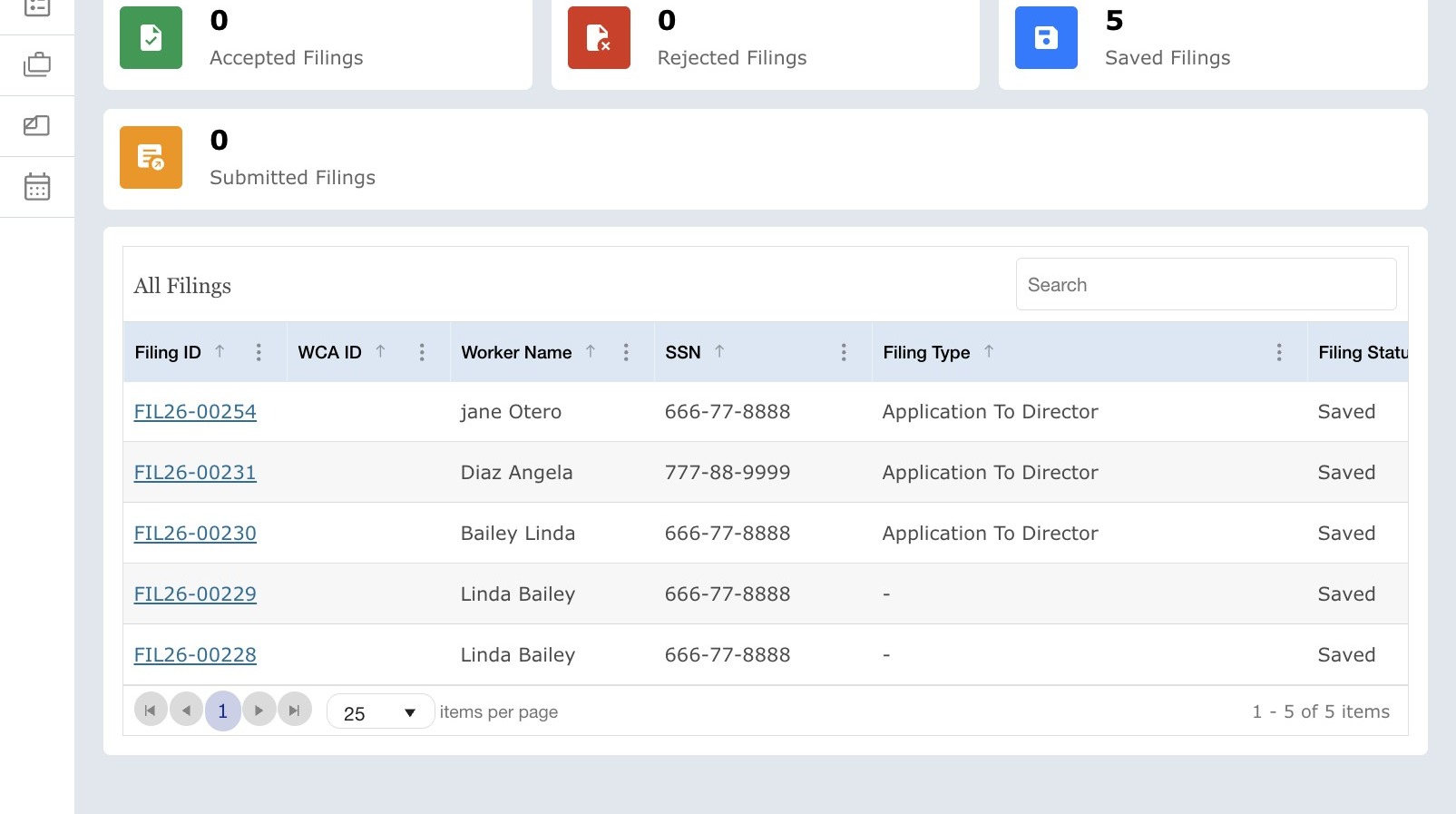Click the red Rejected Filings icon
The width and height of the screenshot is (1456, 814).
[x=599, y=38]
